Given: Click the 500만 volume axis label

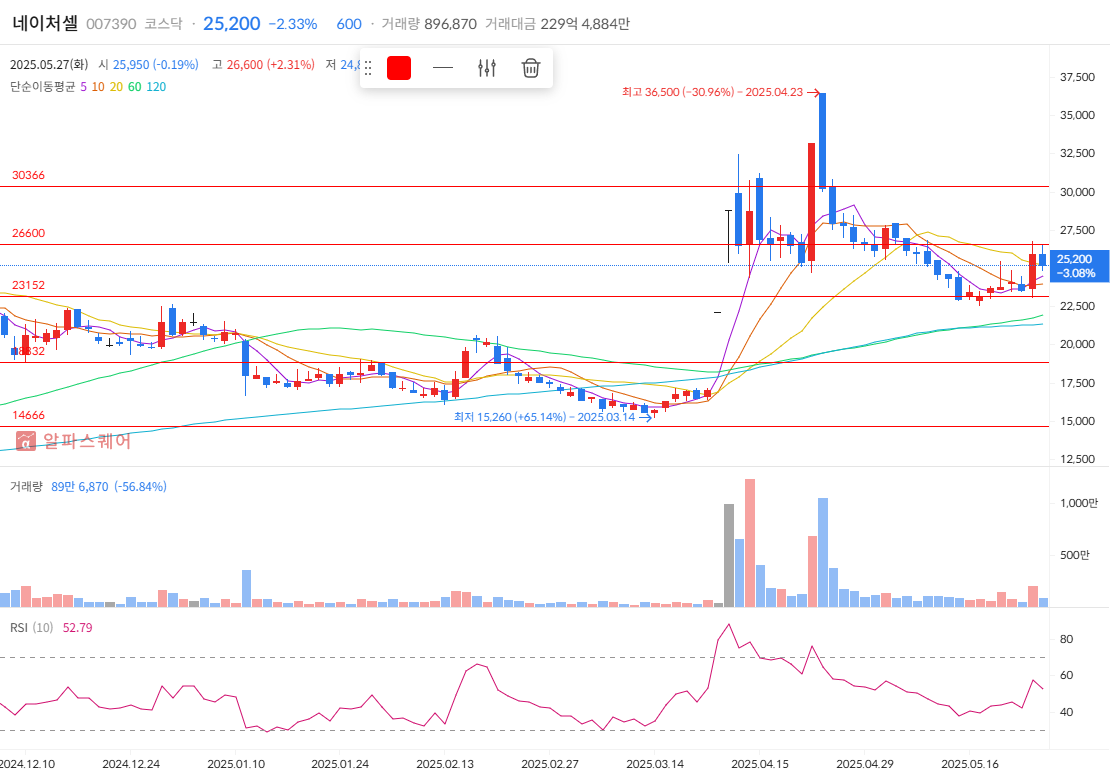Looking at the screenshot, I should coord(1075,554).
